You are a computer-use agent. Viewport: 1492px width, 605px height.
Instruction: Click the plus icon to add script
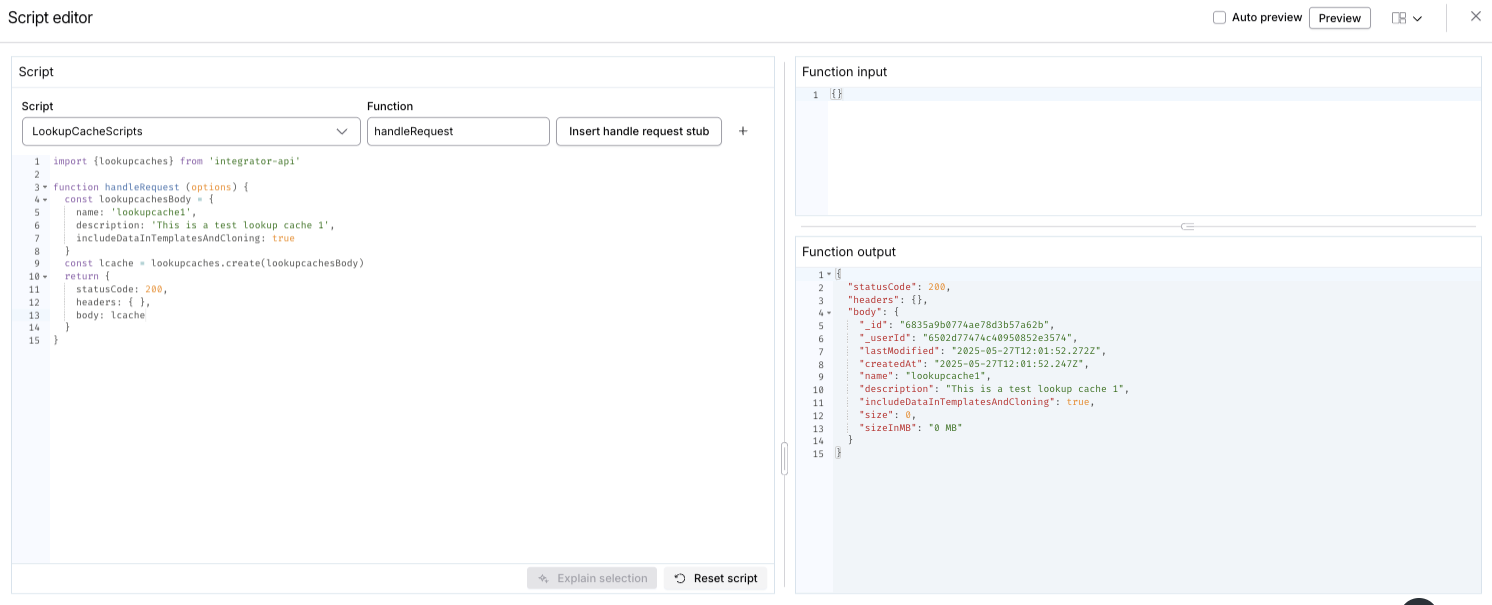click(743, 131)
